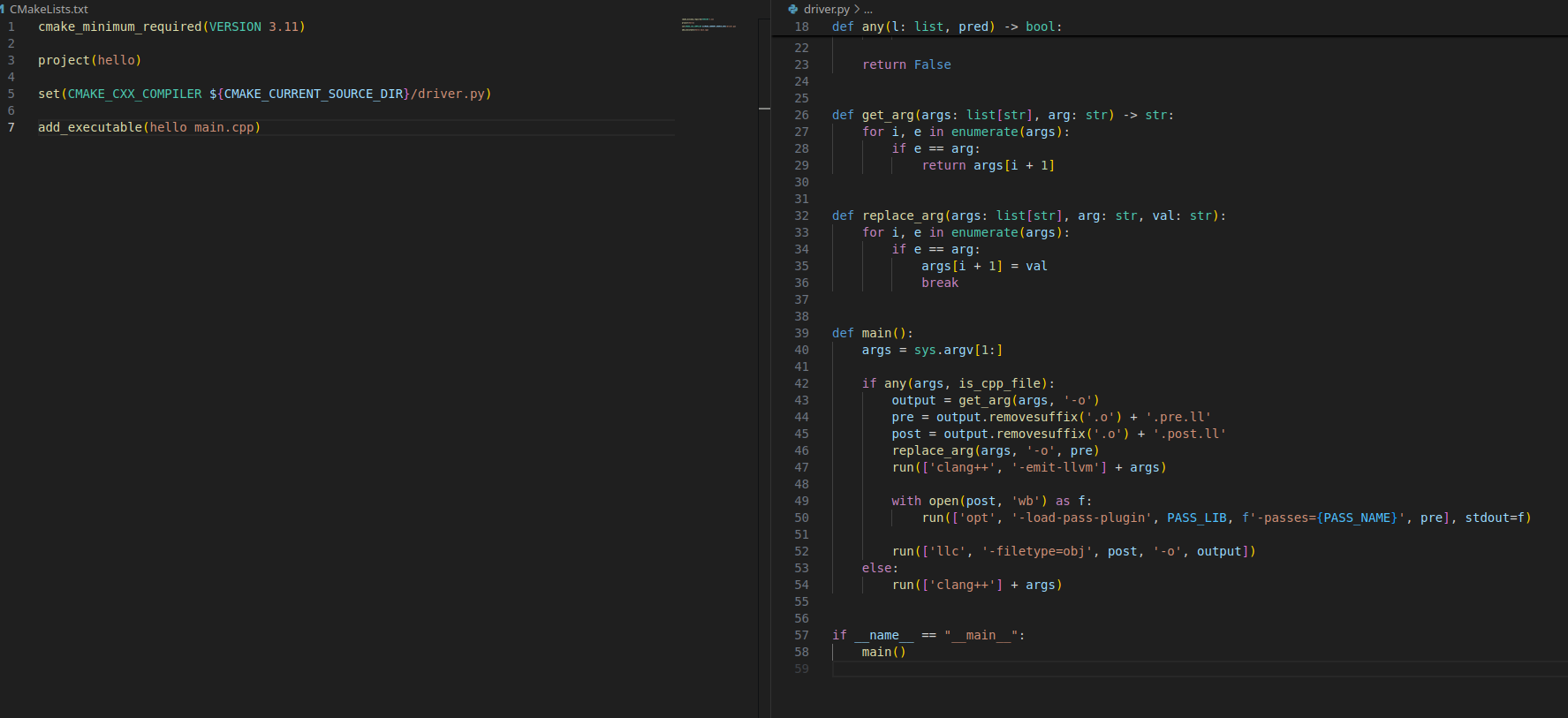Viewport: 1568px width, 718px height.
Task: Click line number 1 in CMakeLists.txt
Action: [11, 26]
